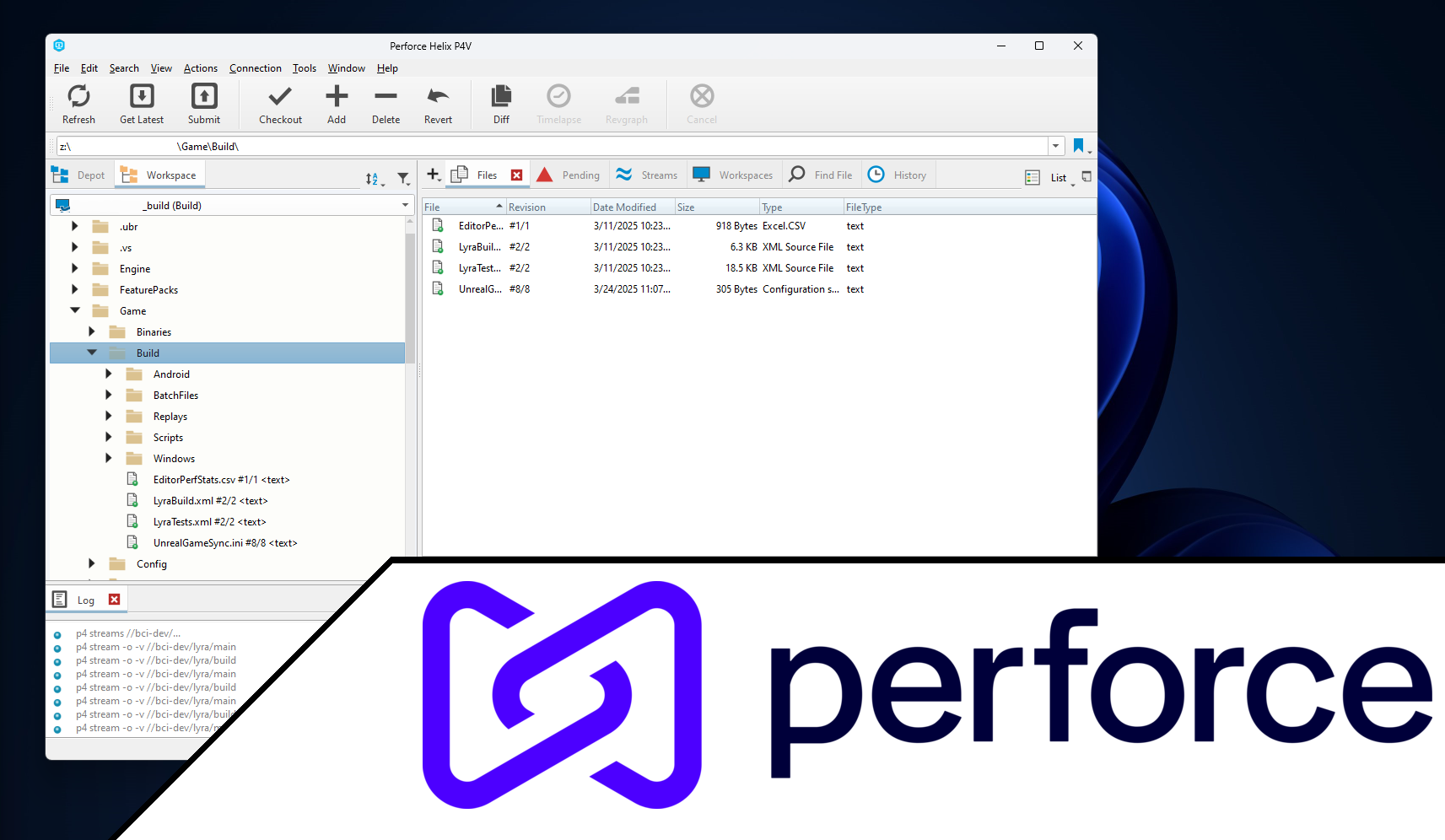Open the Diff tool
The height and width of the screenshot is (840, 1445).
point(501,96)
